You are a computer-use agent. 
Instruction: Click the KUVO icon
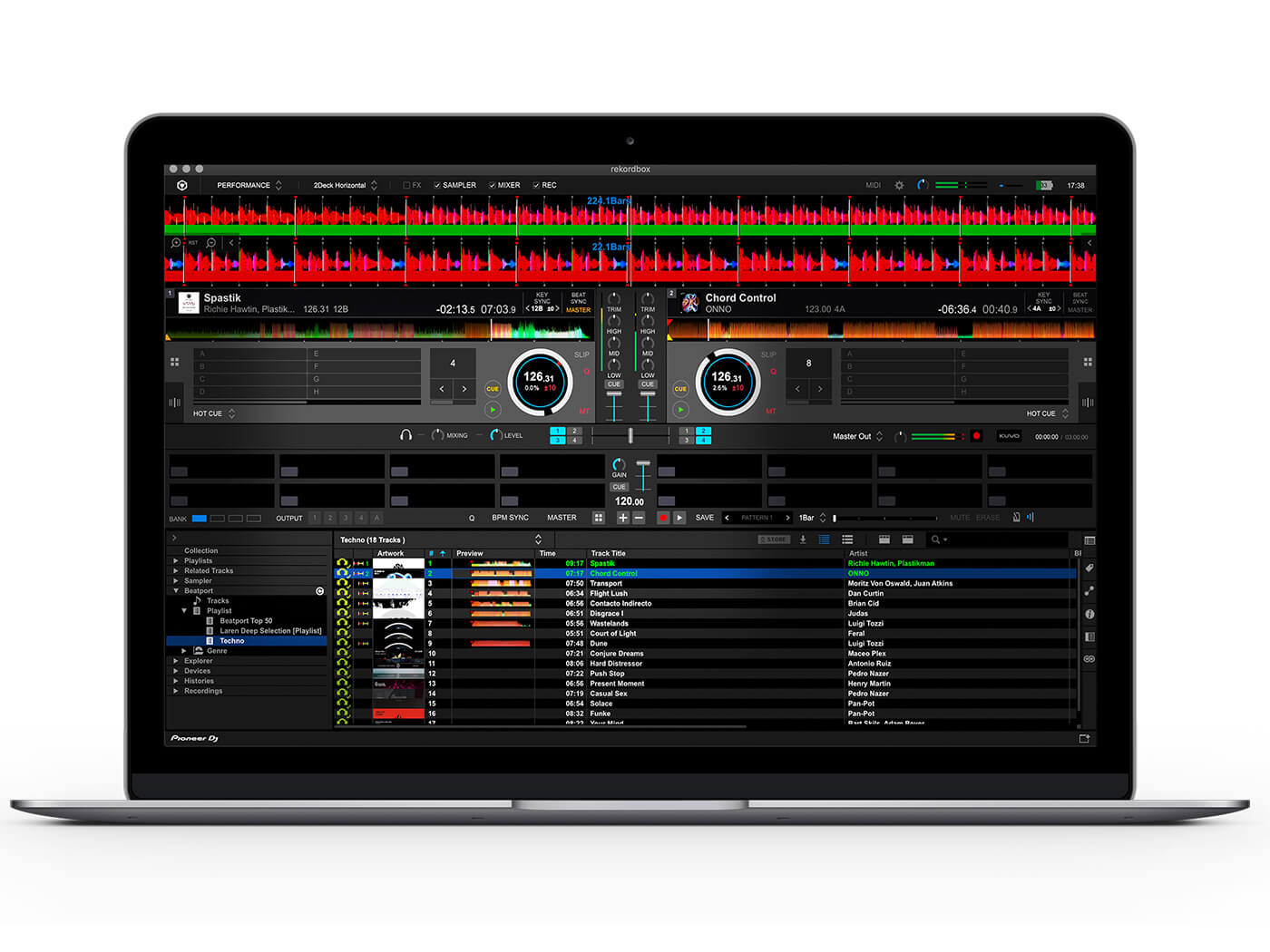tap(1009, 436)
